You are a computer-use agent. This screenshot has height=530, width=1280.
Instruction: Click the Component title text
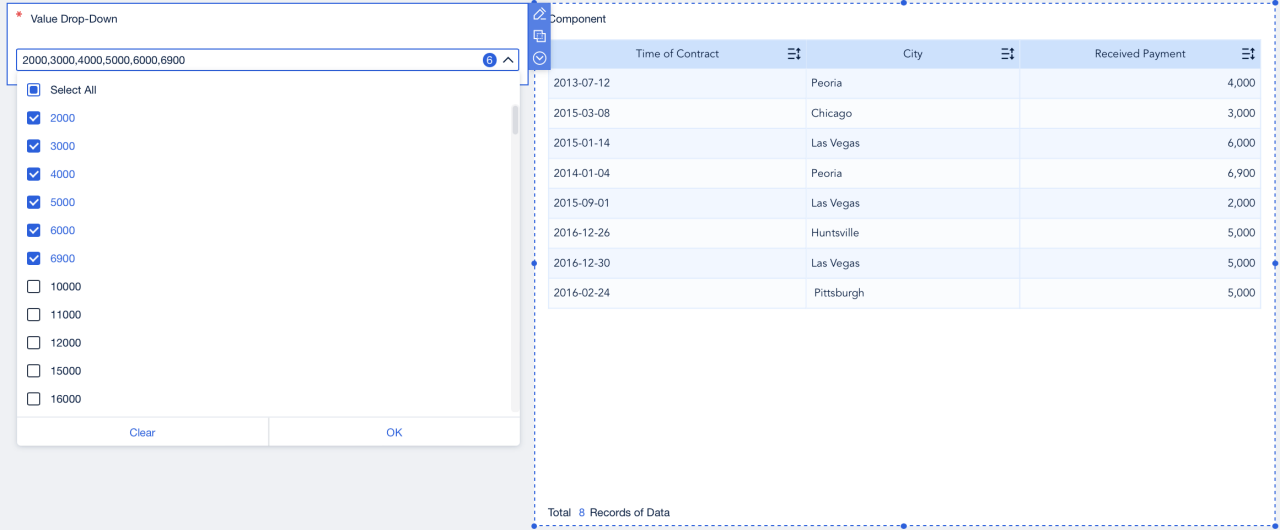(577, 19)
